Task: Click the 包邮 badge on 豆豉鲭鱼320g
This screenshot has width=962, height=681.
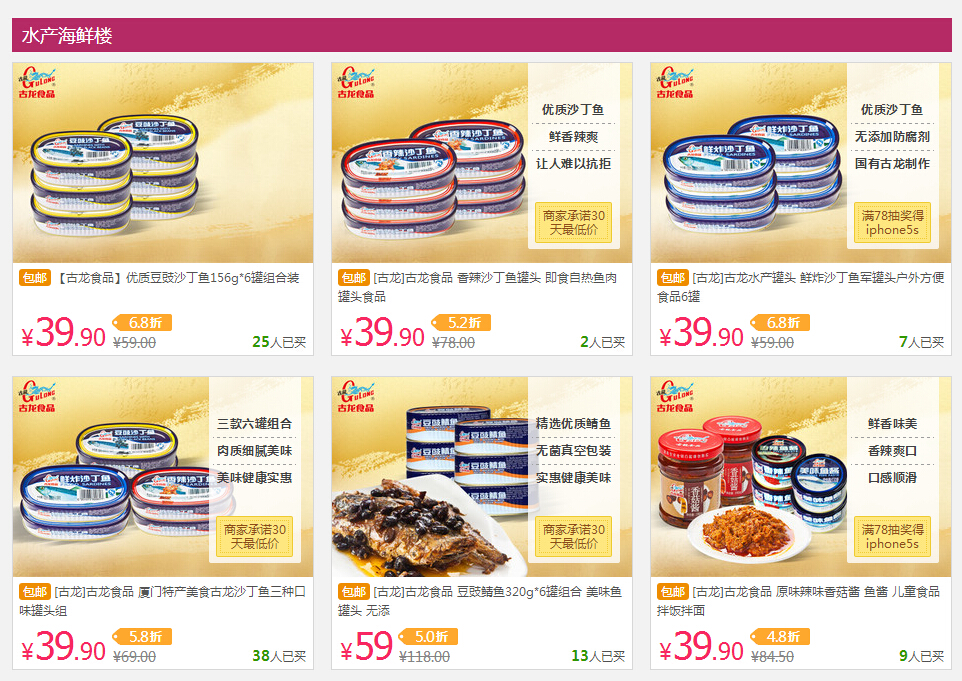Action: pos(354,592)
